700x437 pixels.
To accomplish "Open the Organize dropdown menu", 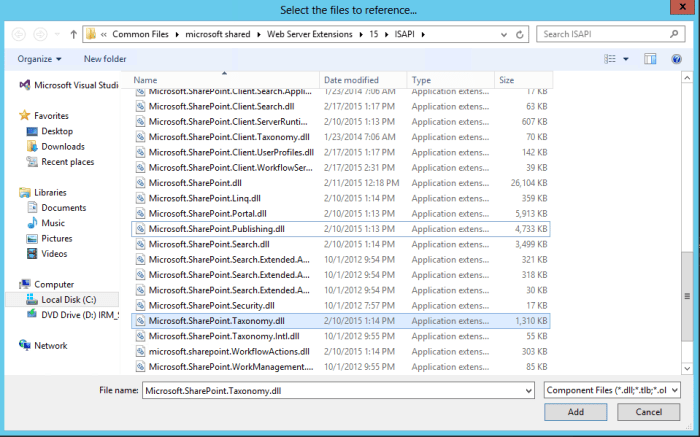I will (x=39, y=59).
